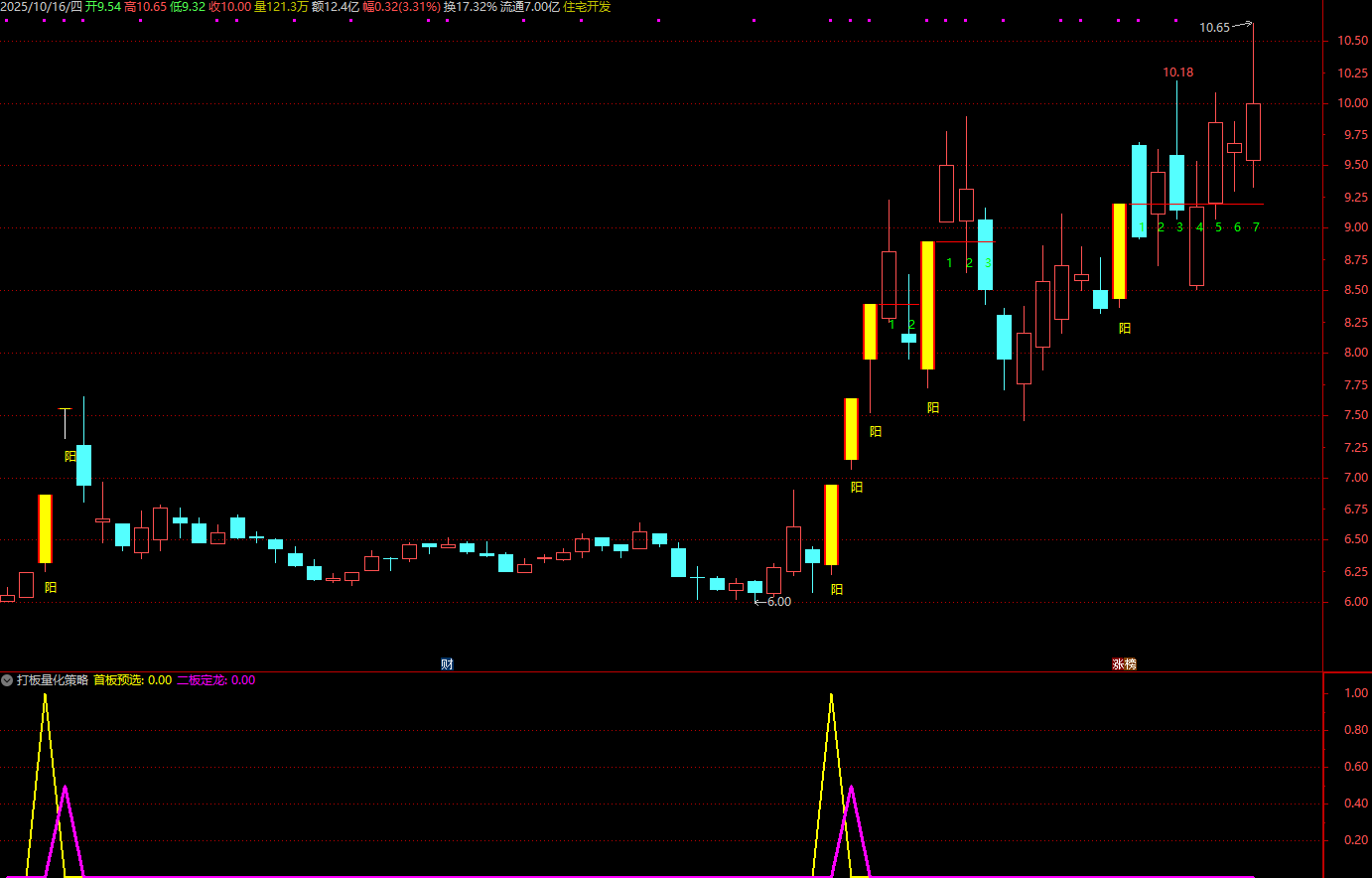Click the yellow 首板预选: 0.00 readout
Viewport: 1372px width, 878px height.
pyautogui.click(x=133, y=680)
